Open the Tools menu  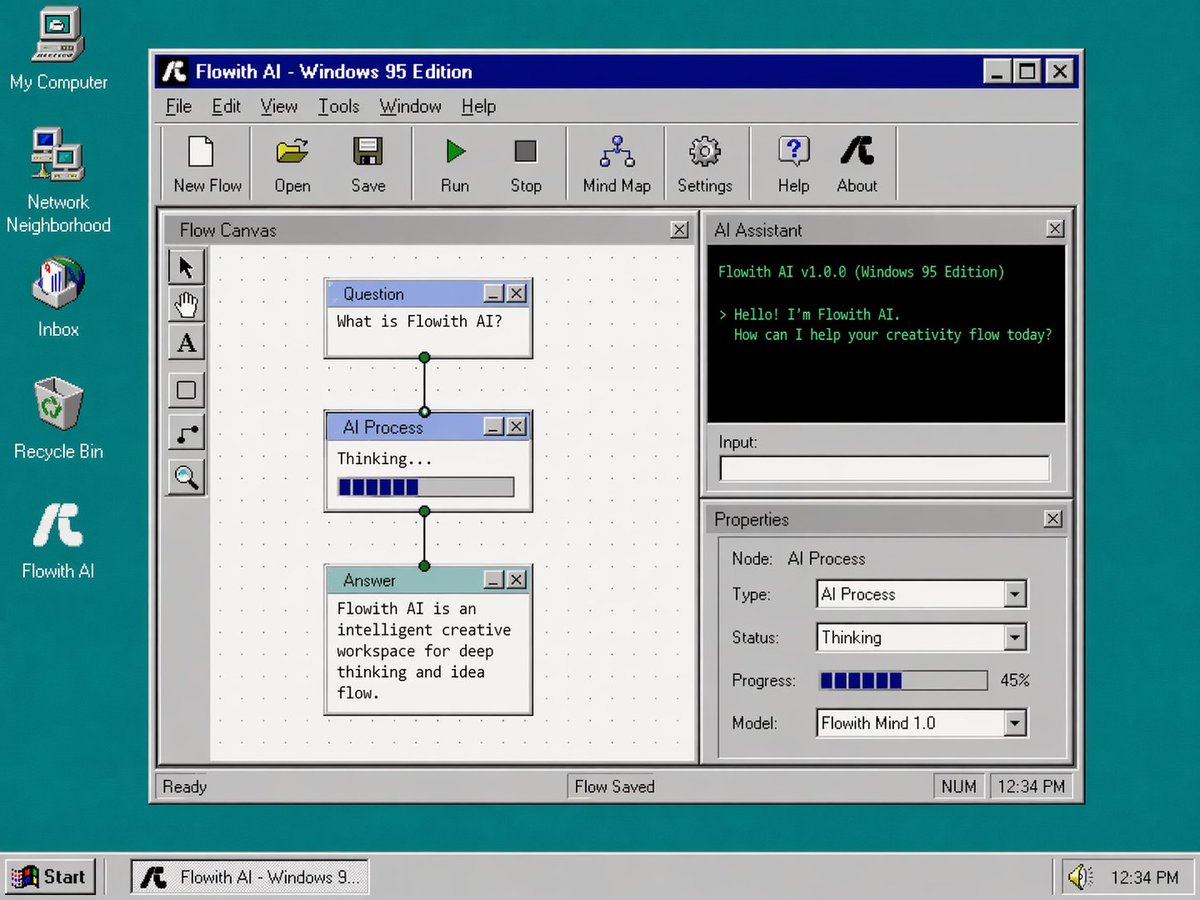point(339,106)
